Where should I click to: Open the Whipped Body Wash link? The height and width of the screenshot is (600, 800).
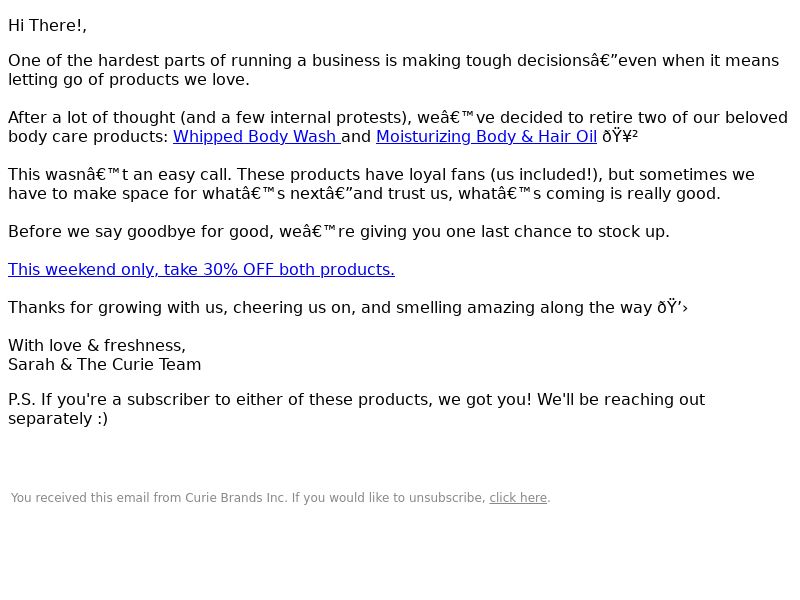pos(257,137)
